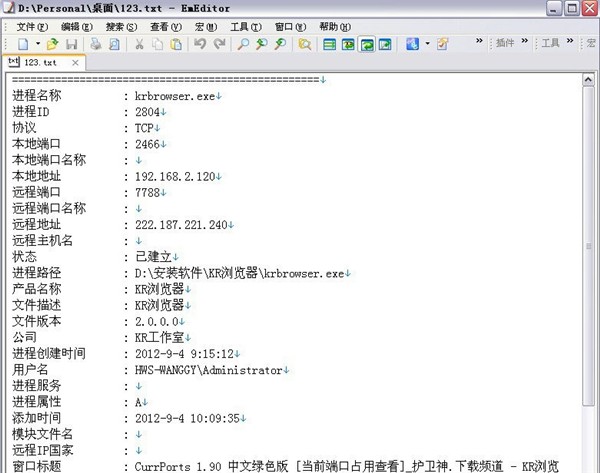
Task: Click the Redo arrow icon
Action: pos(219,44)
